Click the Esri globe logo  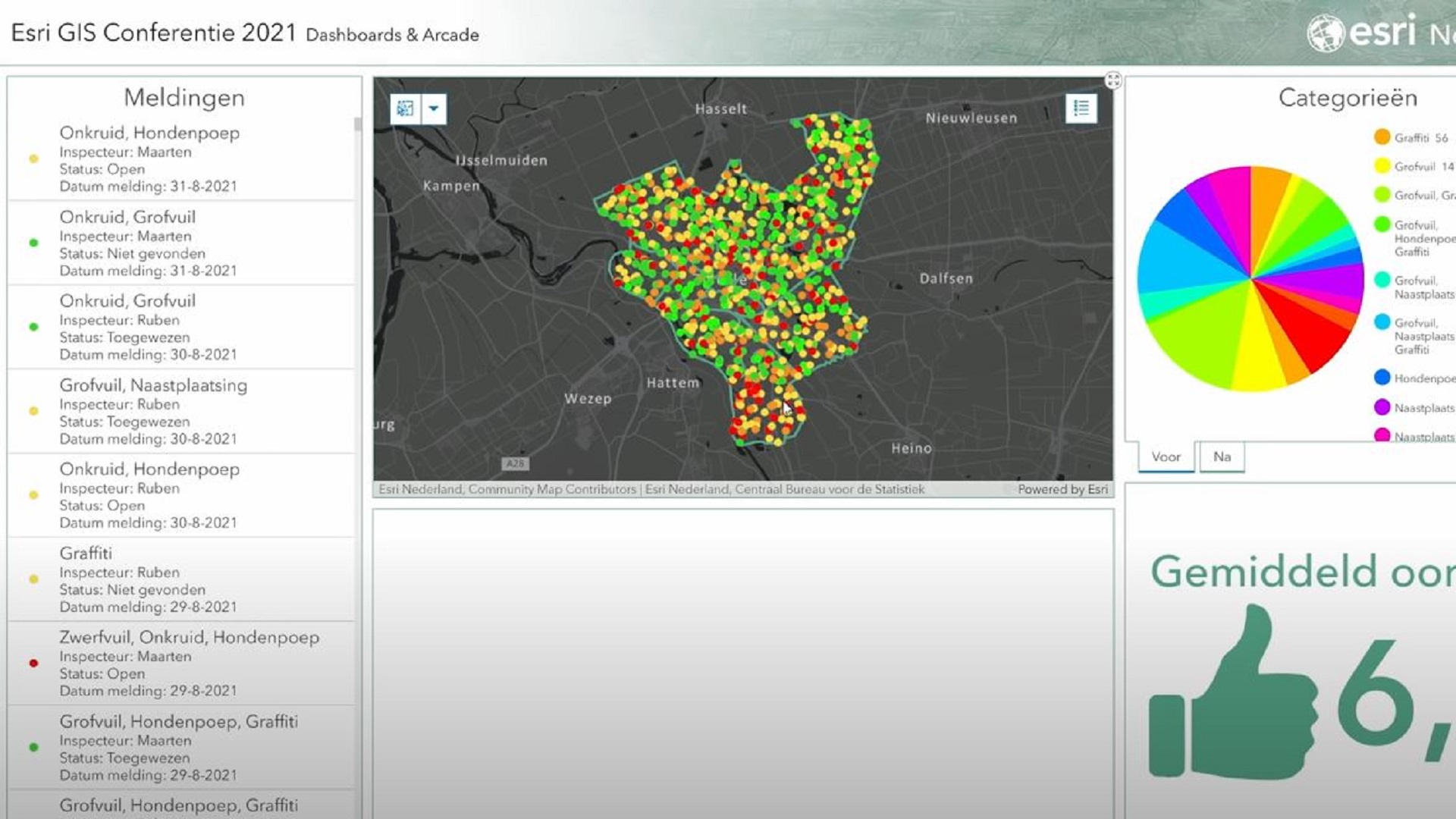1325,33
